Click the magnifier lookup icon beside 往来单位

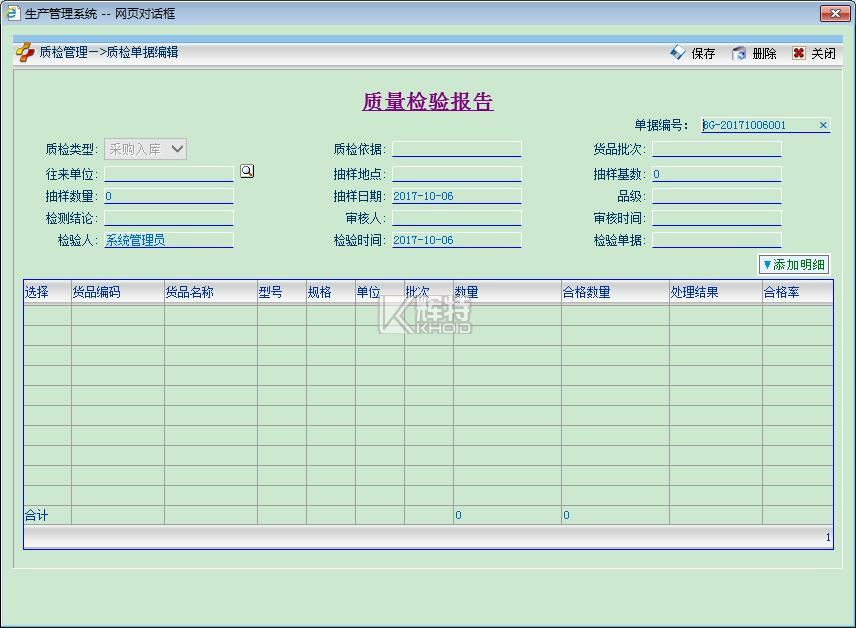[247, 171]
